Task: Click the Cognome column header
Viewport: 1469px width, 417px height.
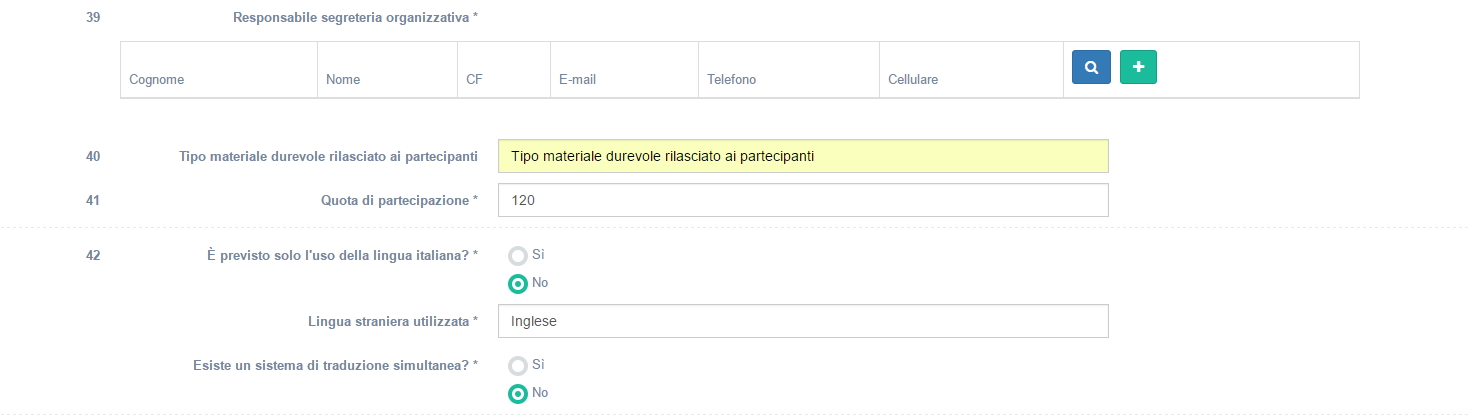Action: 157,79
